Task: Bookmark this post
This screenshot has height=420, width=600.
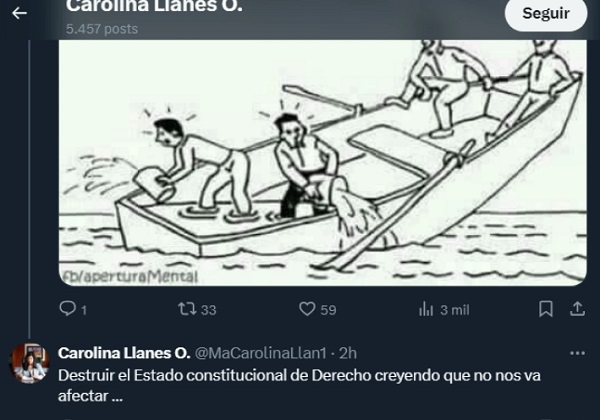Action: point(546,309)
